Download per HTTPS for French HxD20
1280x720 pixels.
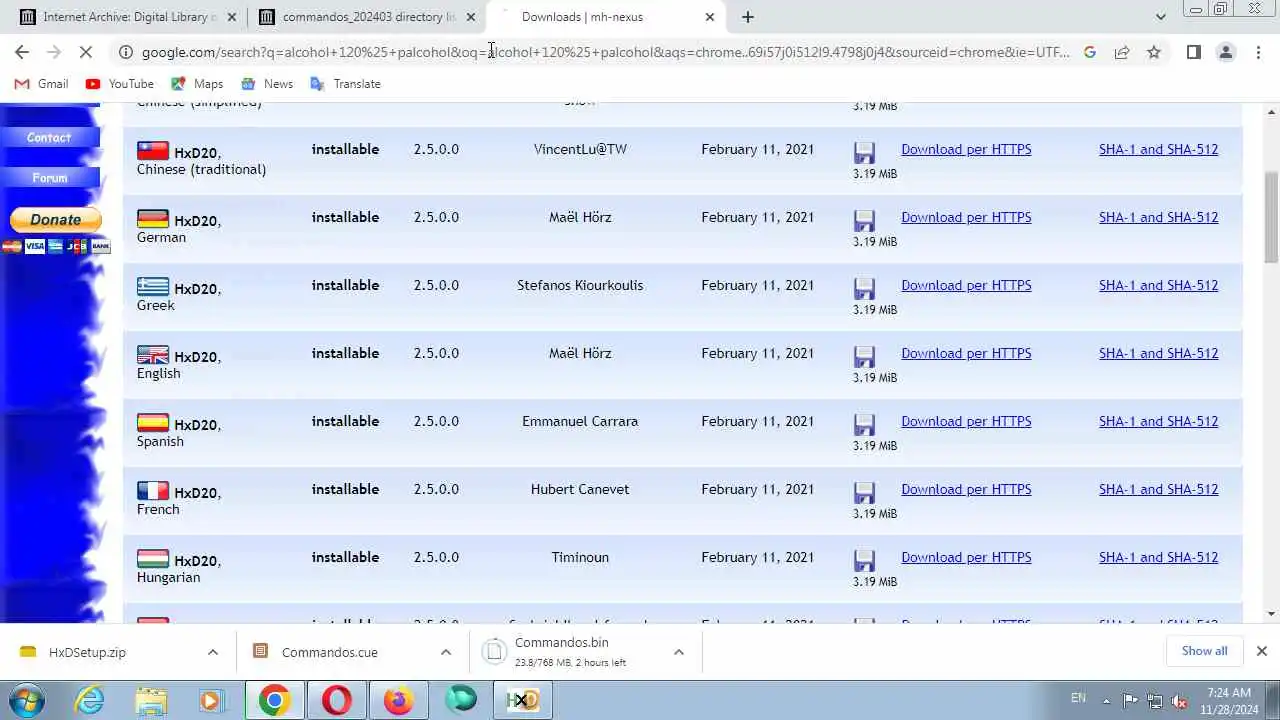966,489
